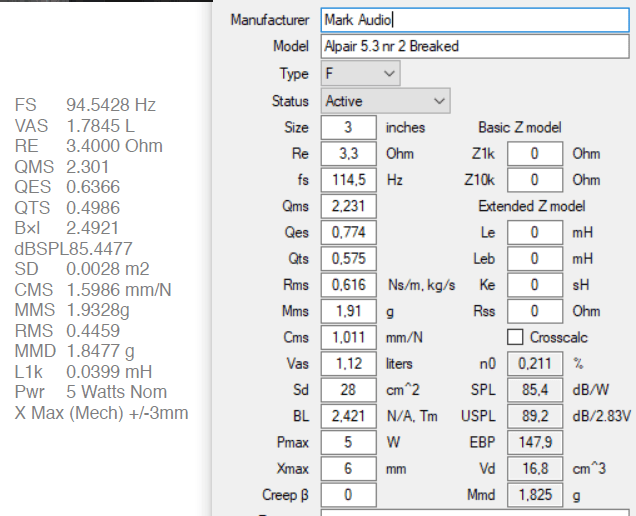Click the Rss input field
This screenshot has width=636, height=516.
[535, 311]
